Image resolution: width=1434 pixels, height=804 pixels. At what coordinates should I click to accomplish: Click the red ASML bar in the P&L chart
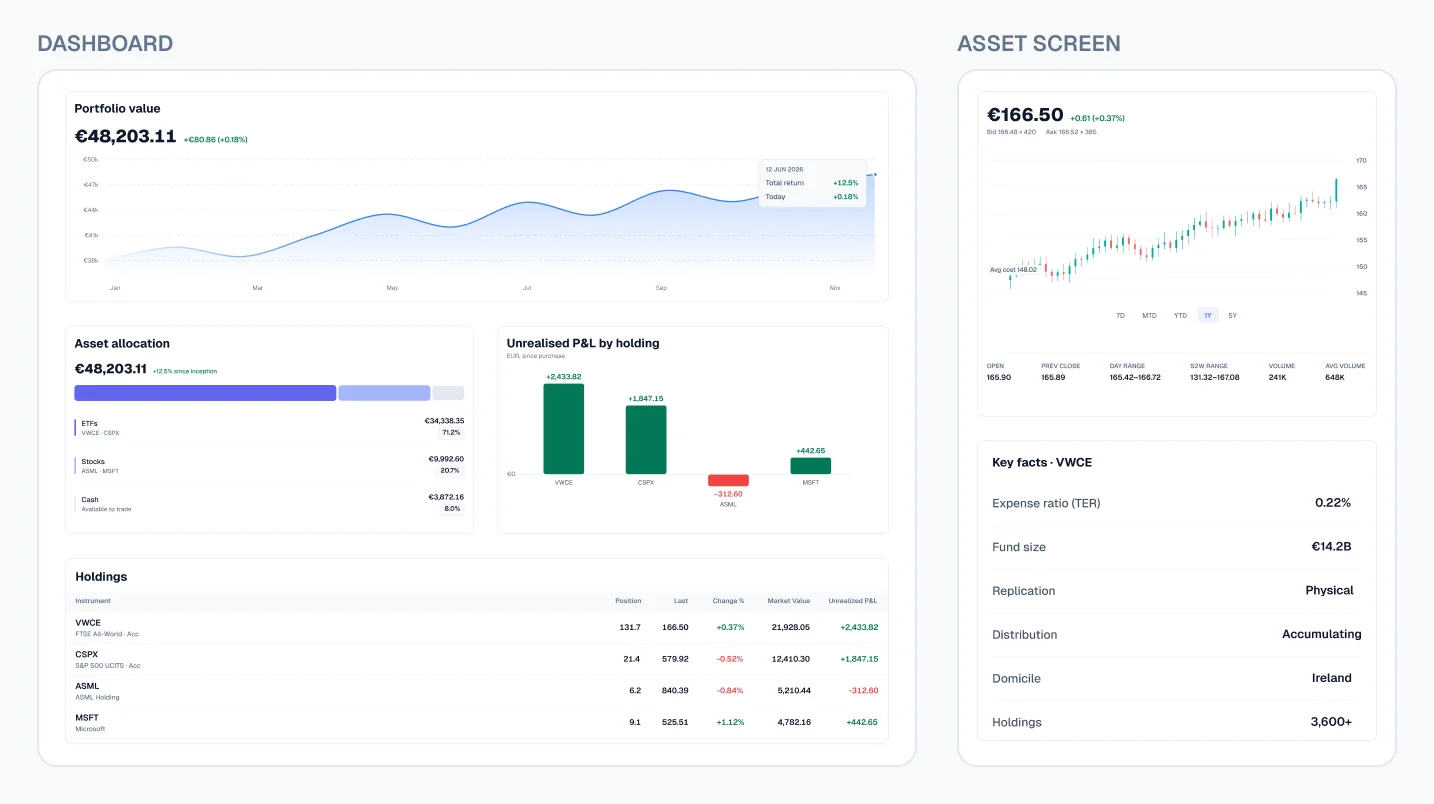coord(728,480)
